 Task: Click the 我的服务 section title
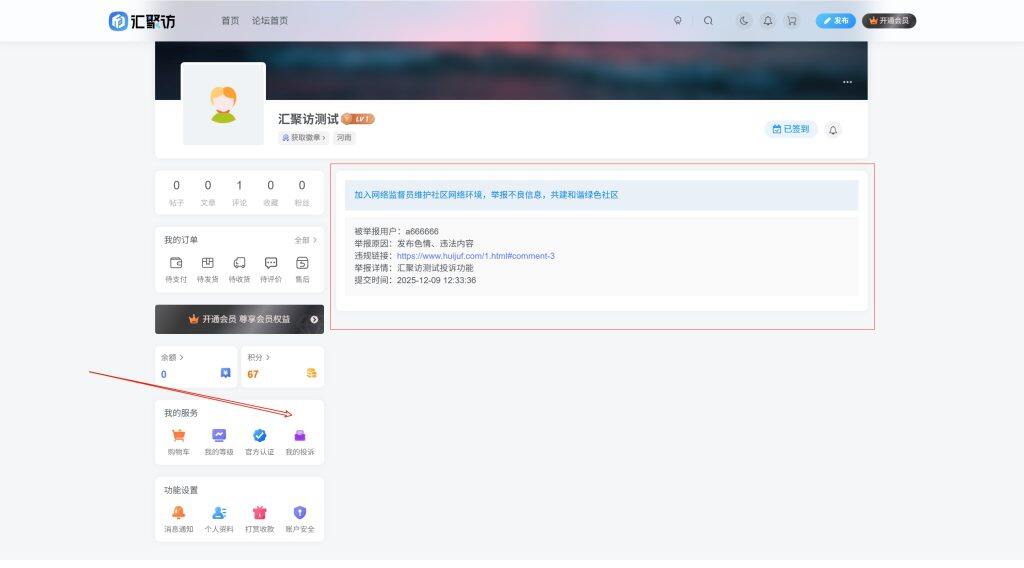[x=181, y=413]
